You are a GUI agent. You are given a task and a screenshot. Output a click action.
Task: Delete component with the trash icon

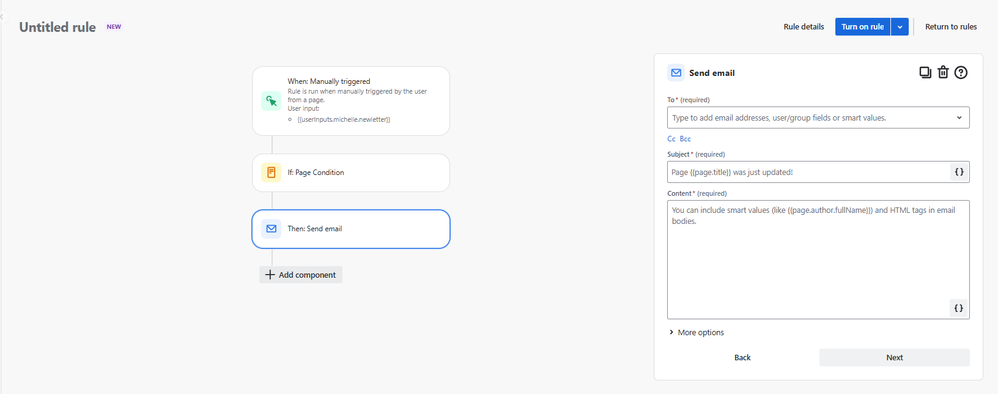click(943, 73)
